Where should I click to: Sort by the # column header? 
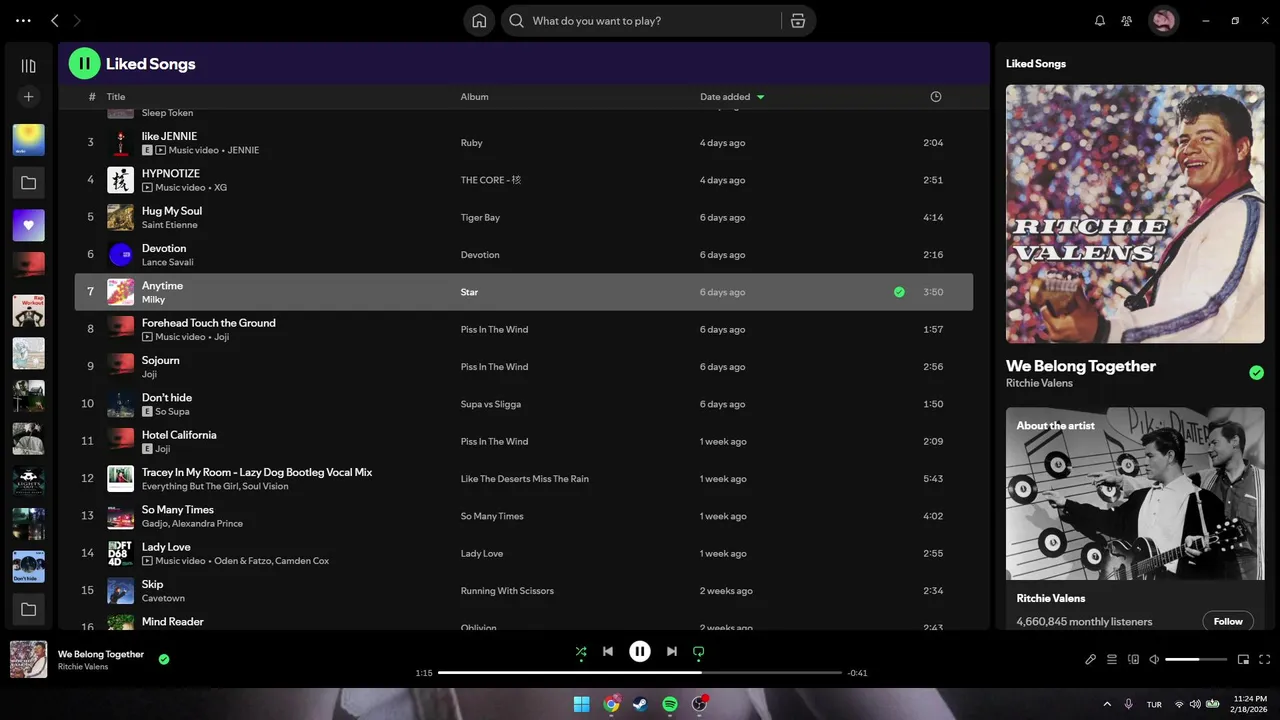click(x=92, y=97)
